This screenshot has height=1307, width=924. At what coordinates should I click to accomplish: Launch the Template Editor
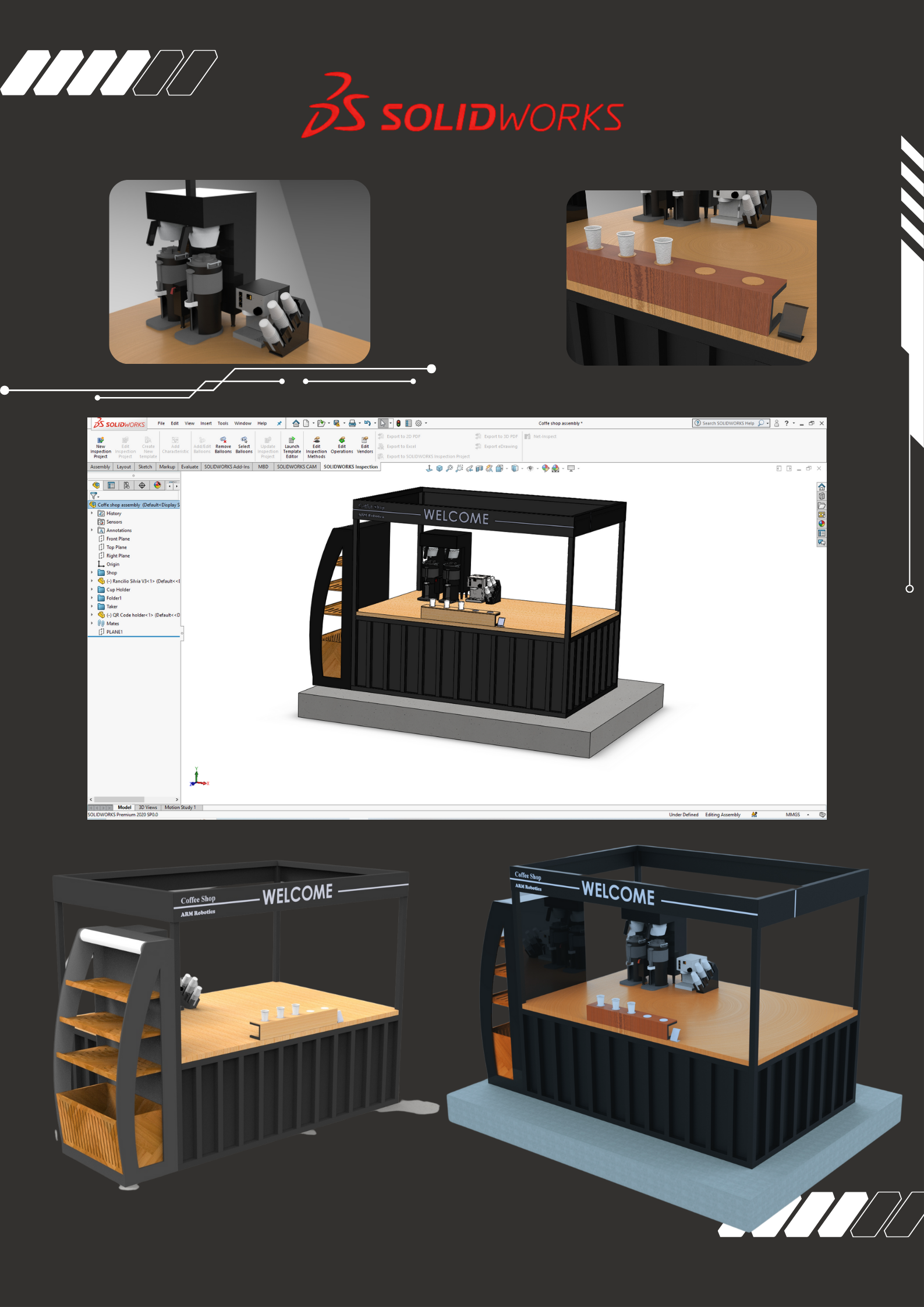292,447
